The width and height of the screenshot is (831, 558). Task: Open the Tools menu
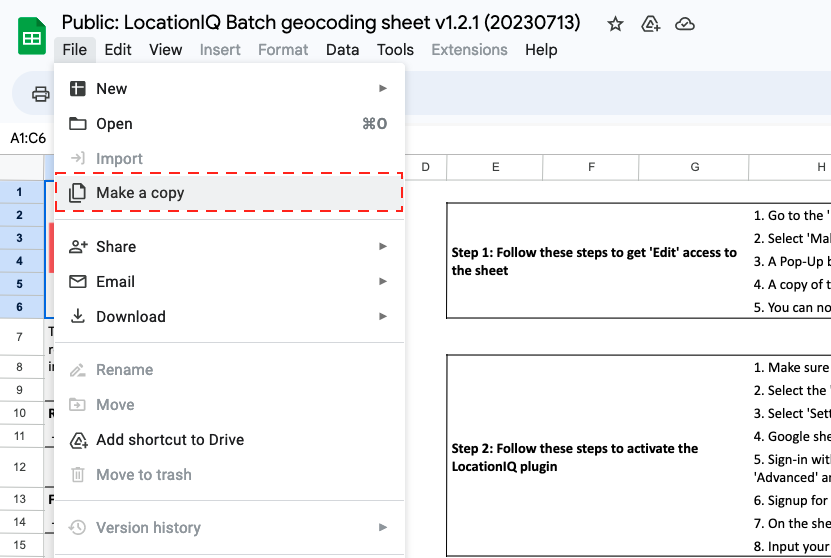point(395,50)
